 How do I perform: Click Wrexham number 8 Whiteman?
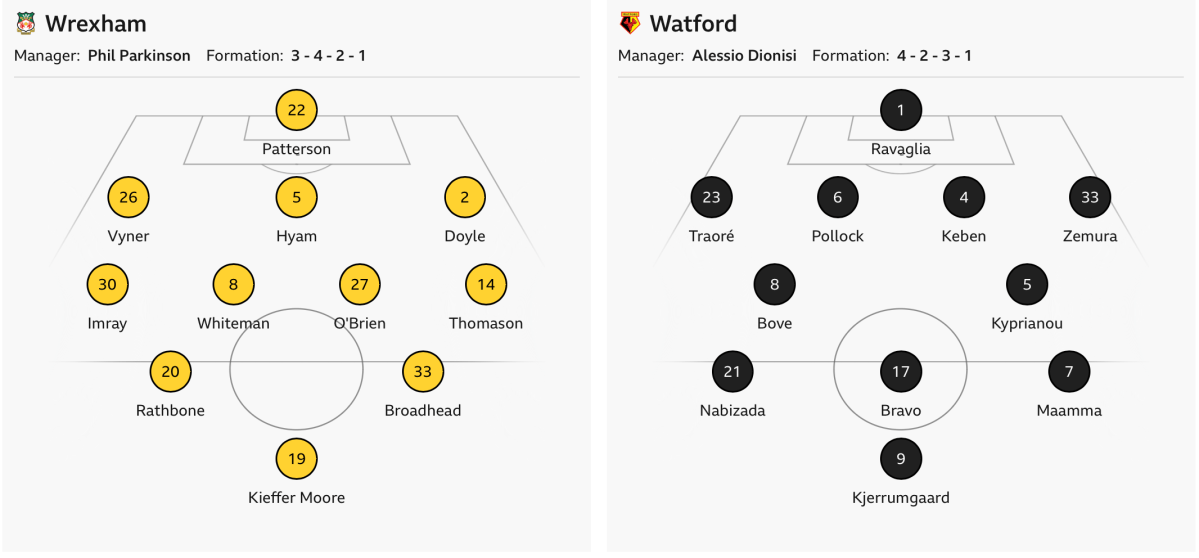[233, 284]
